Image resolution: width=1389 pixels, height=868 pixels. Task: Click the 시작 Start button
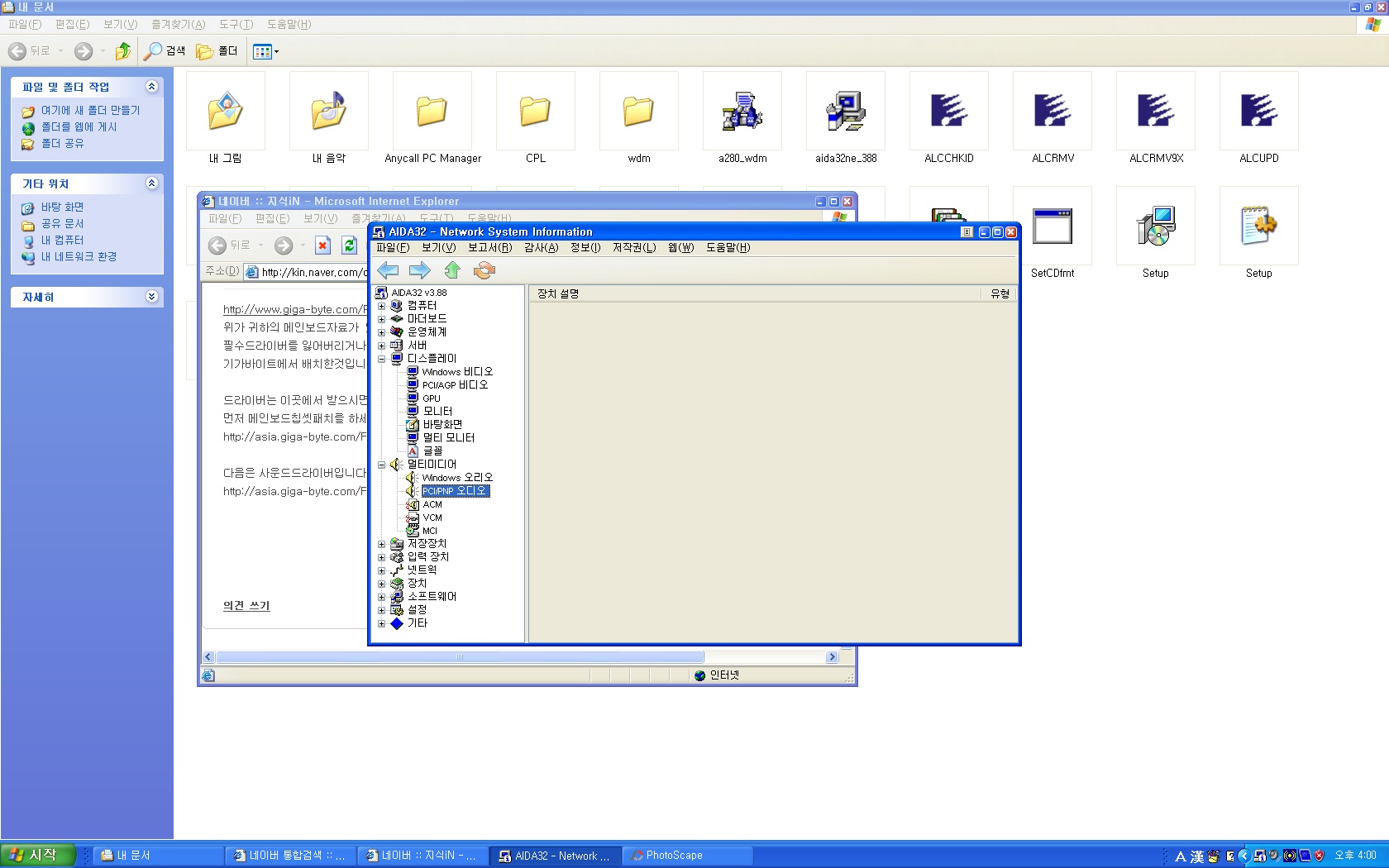click(x=39, y=855)
